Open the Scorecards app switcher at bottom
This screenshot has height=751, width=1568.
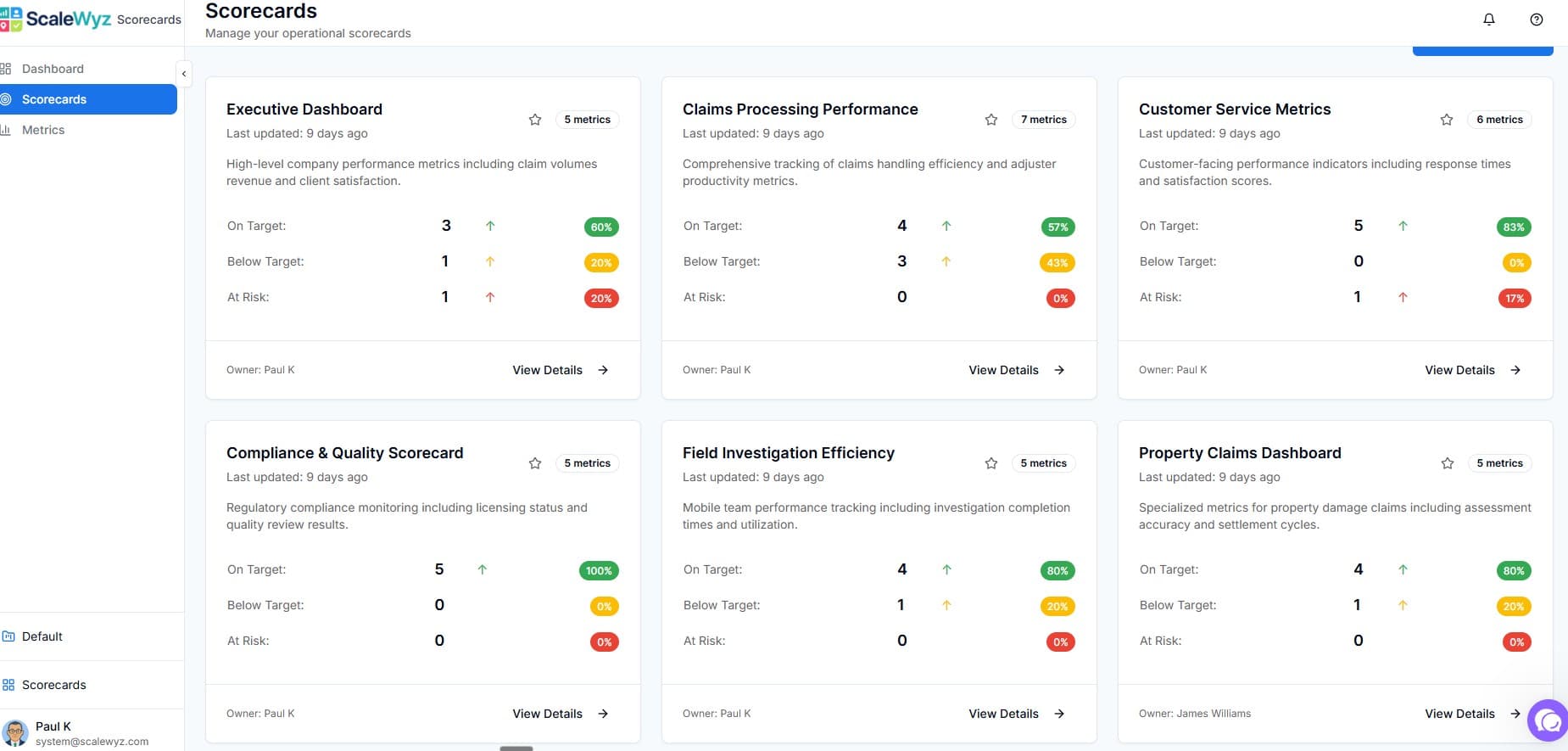coord(53,685)
